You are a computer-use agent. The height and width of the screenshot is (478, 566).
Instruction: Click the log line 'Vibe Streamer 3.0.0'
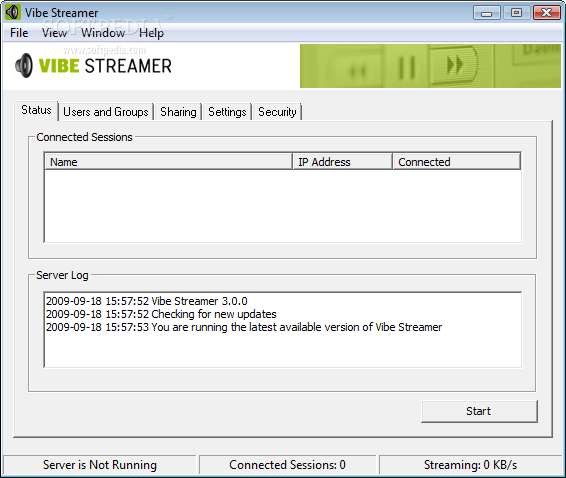coord(147,301)
